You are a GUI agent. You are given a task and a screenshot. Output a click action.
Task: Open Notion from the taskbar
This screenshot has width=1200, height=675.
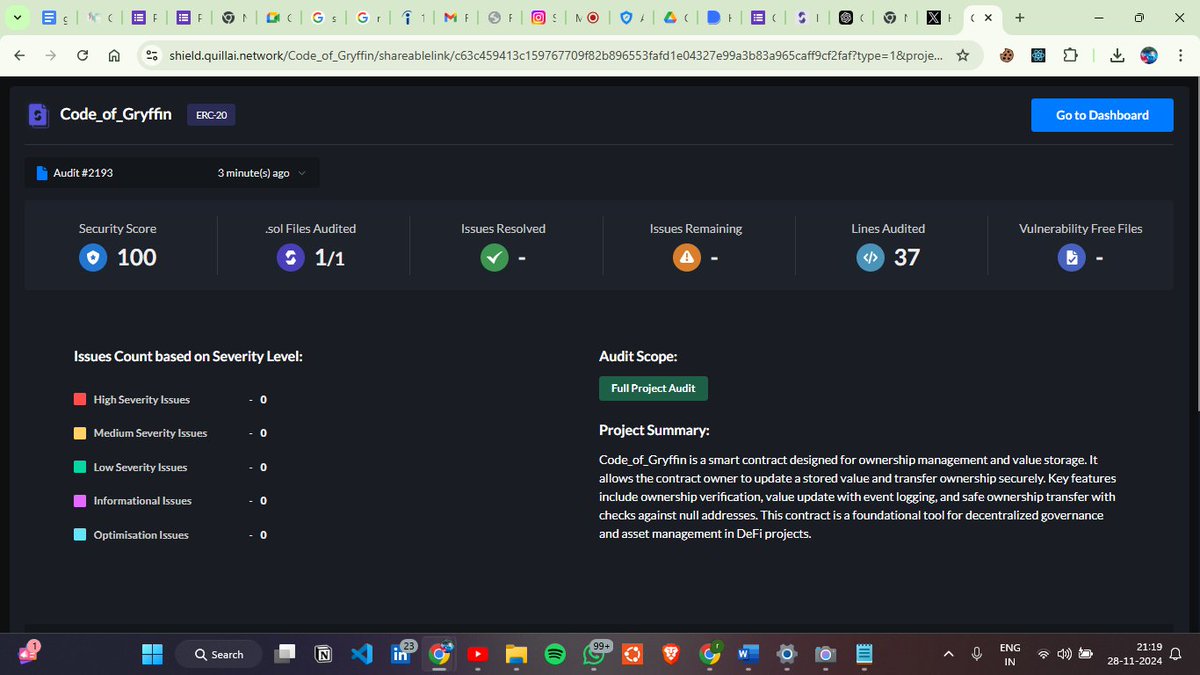click(x=324, y=654)
